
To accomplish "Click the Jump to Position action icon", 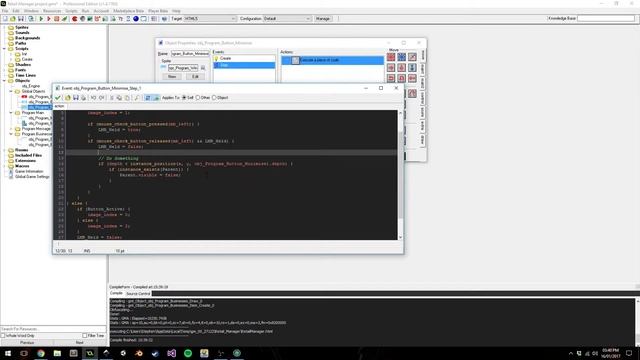I will pos(412,93).
